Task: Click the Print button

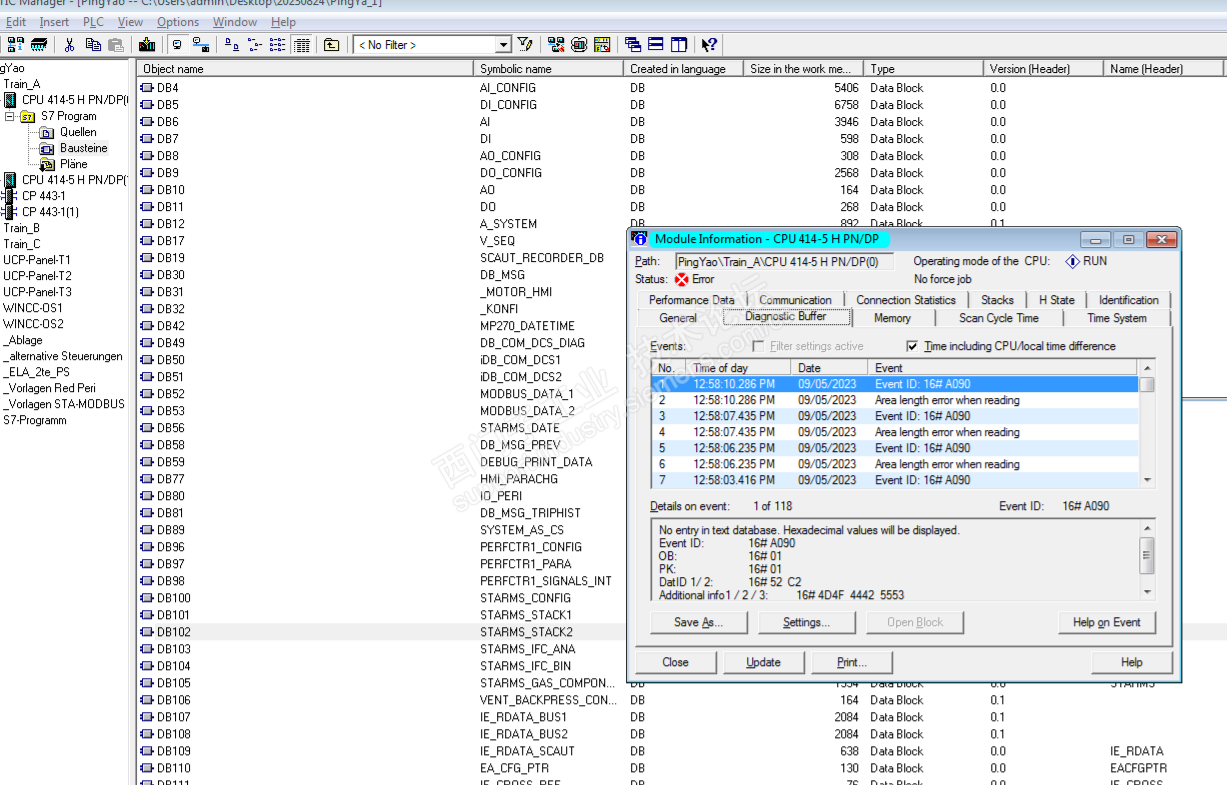Action: click(x=852, y=662)
